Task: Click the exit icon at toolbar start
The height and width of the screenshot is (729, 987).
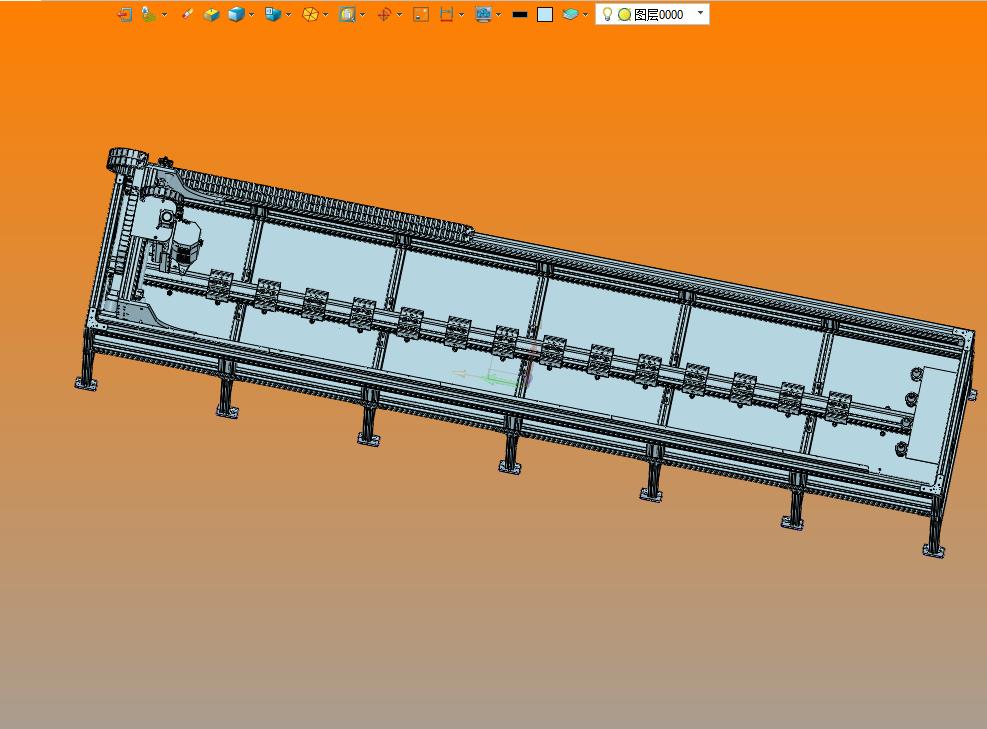Action: tap(124, 14)
